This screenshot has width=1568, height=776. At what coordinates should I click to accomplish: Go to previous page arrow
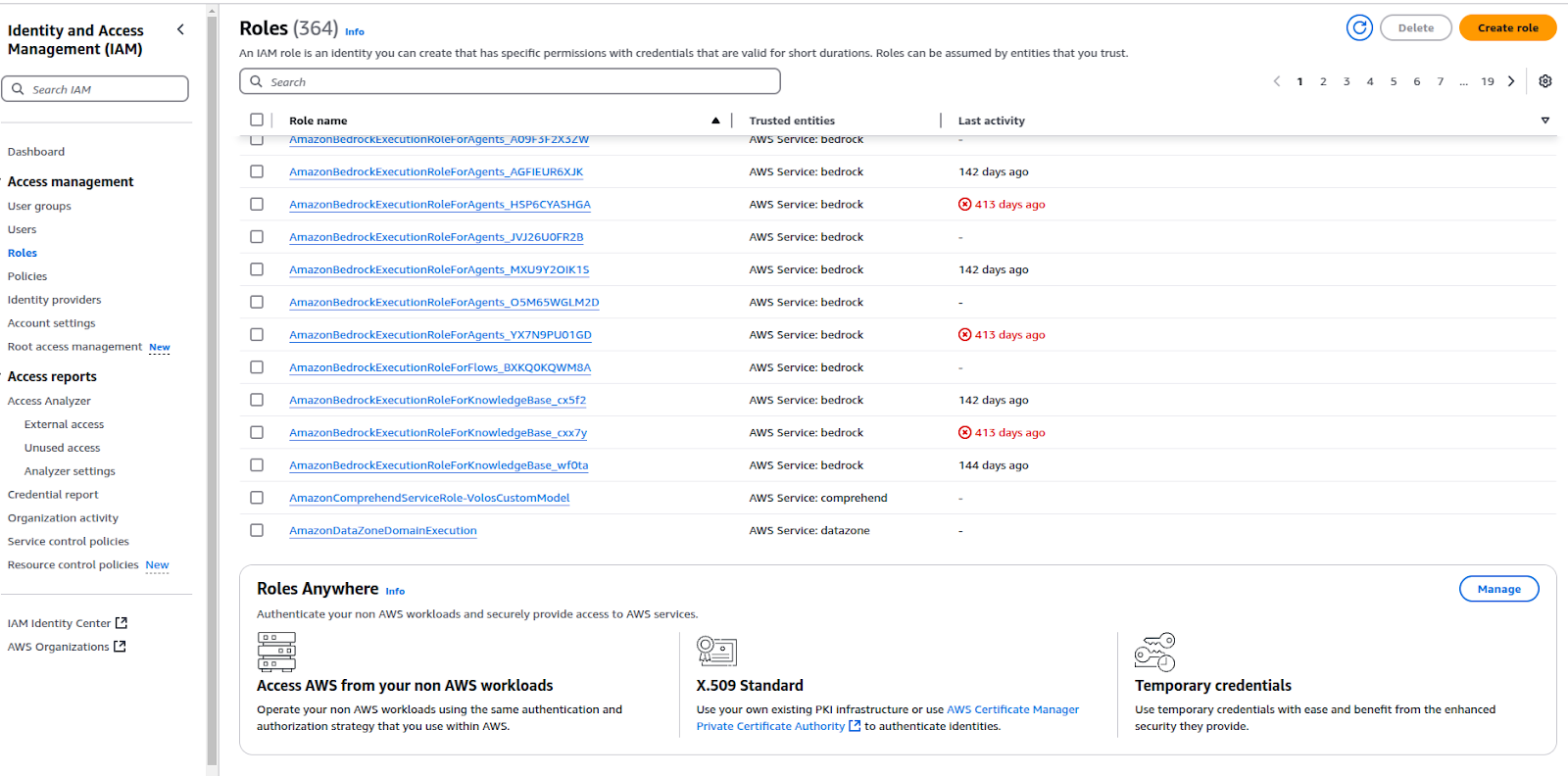[x=1277, y=81]
